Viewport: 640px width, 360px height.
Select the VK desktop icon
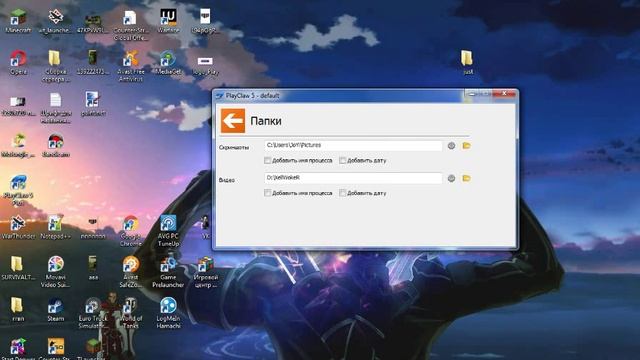point(205,227)
